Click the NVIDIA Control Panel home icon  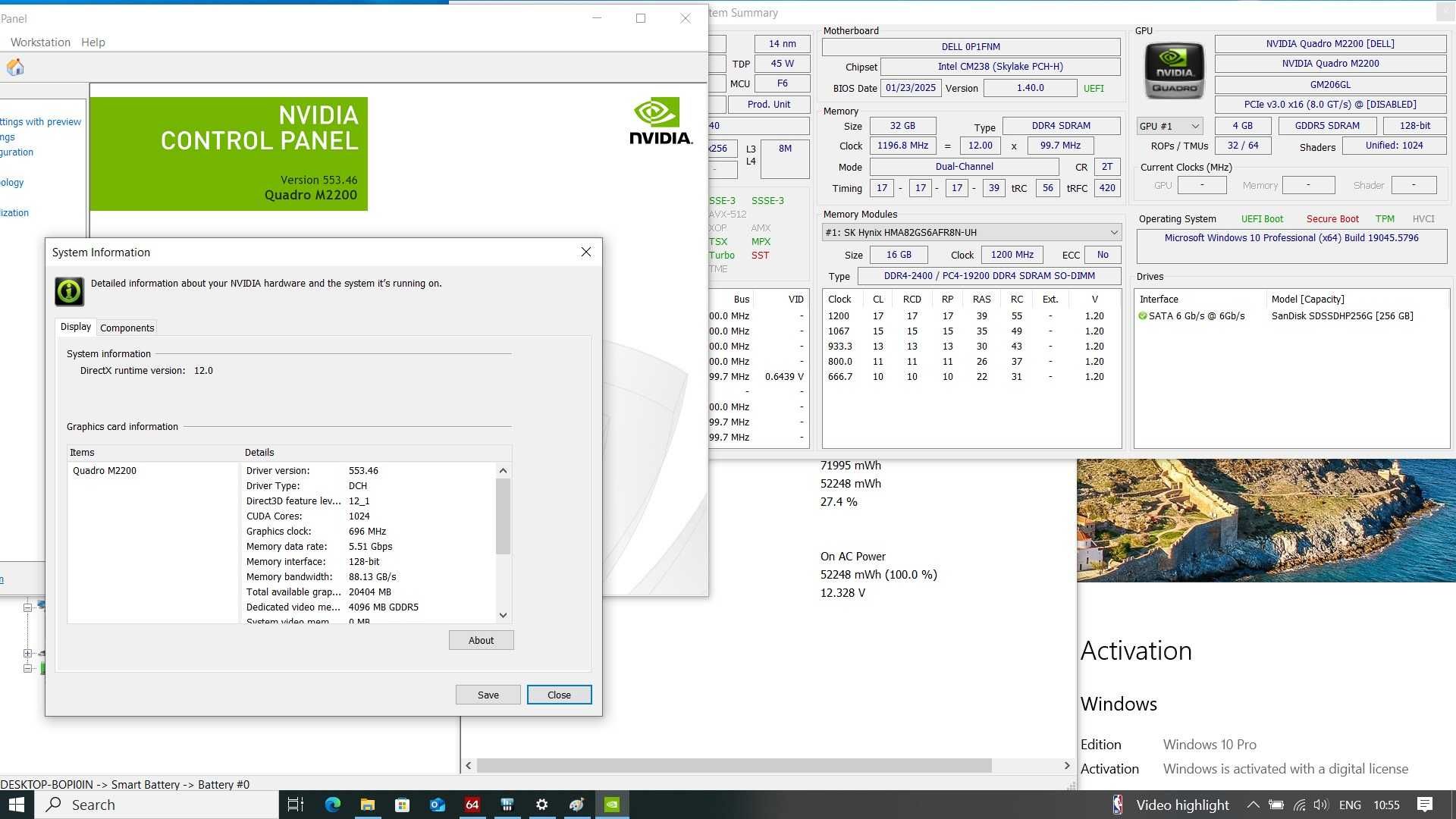coord(15,67)
